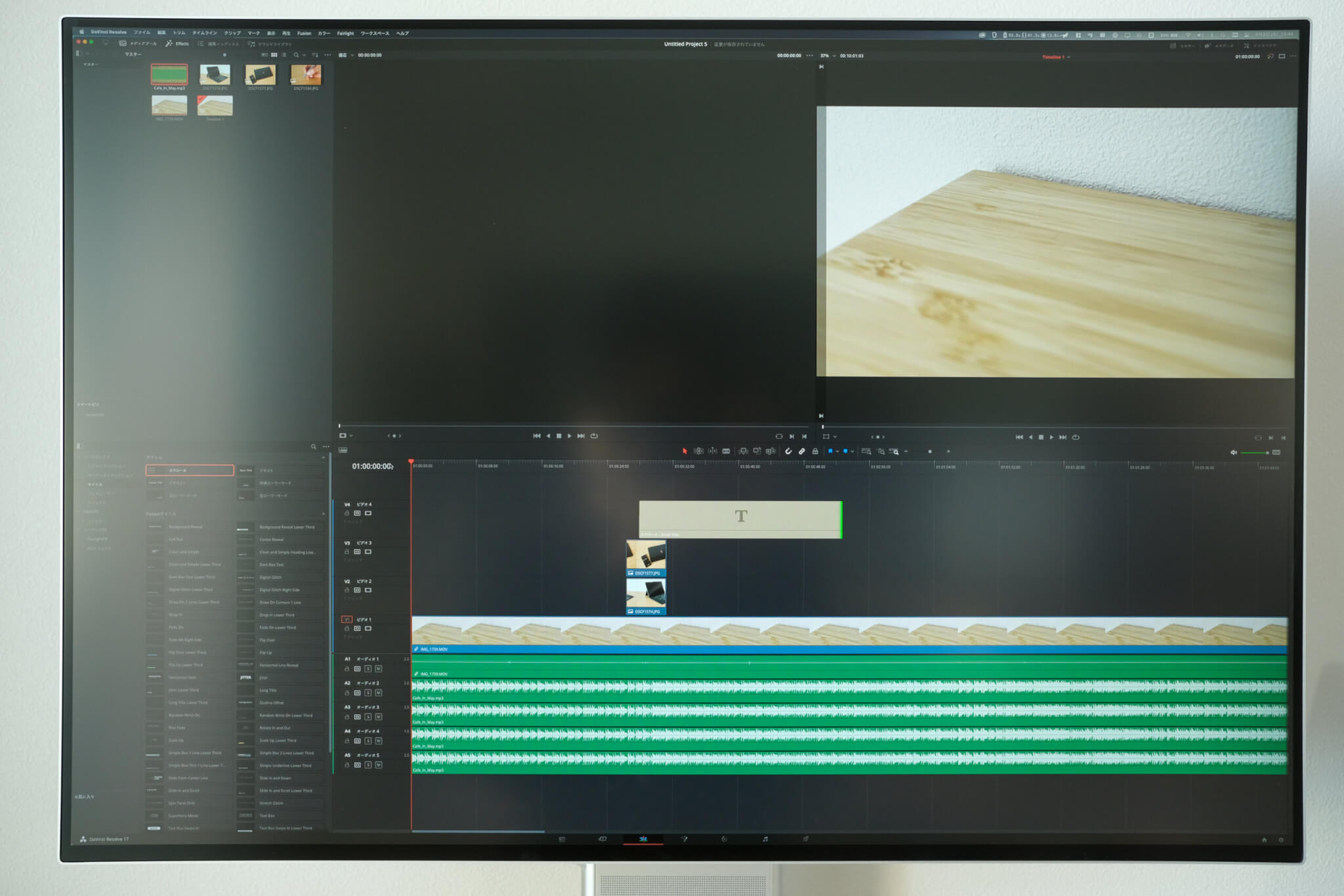
Task: Open the Fusion menu in menu bar
Action: click(x=304, y=33)
